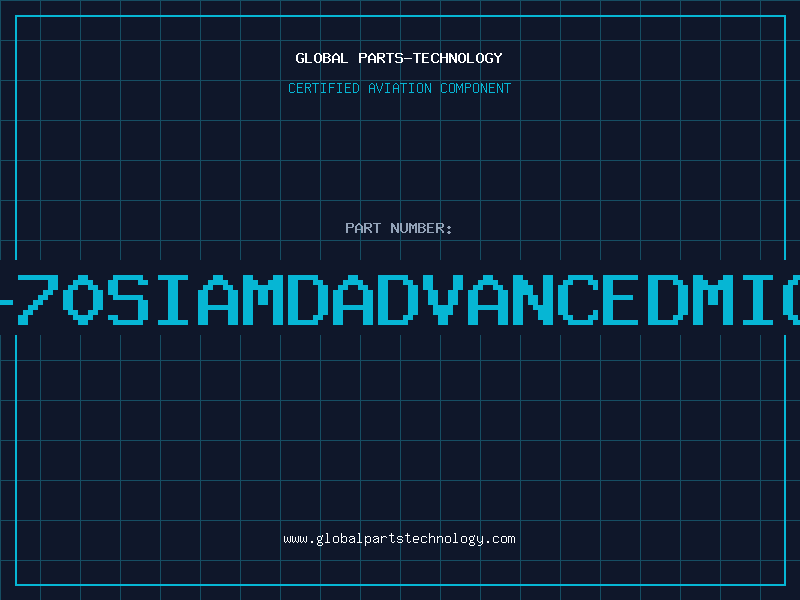Click the word PART in the label

[363, 228]
